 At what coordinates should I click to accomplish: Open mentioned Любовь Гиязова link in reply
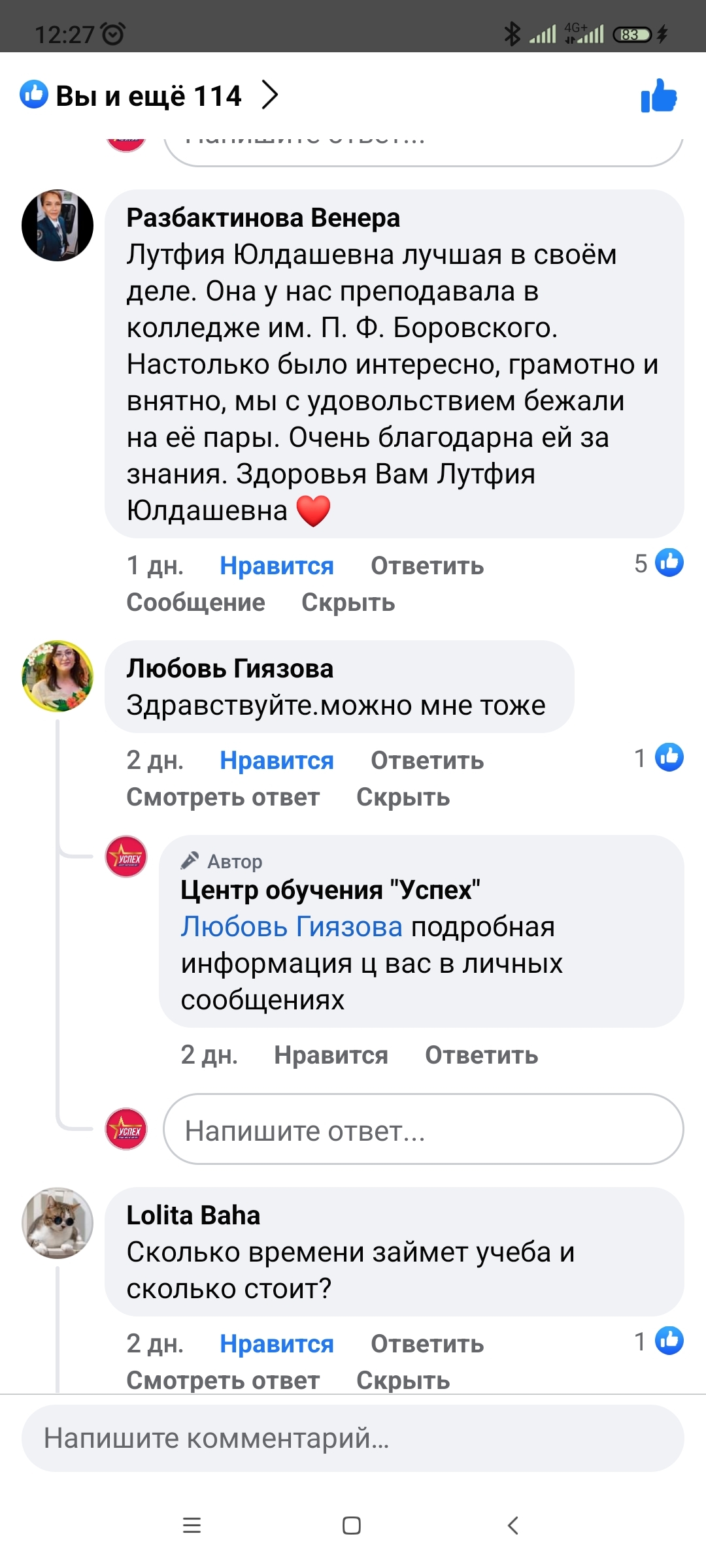tap(292, 927)
